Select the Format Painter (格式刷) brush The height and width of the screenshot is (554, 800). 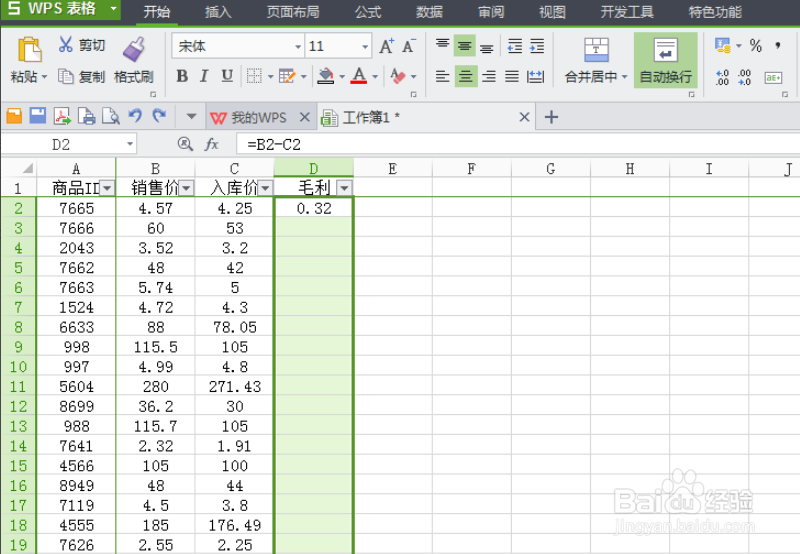pyautogui.click(x=134, y=49)
